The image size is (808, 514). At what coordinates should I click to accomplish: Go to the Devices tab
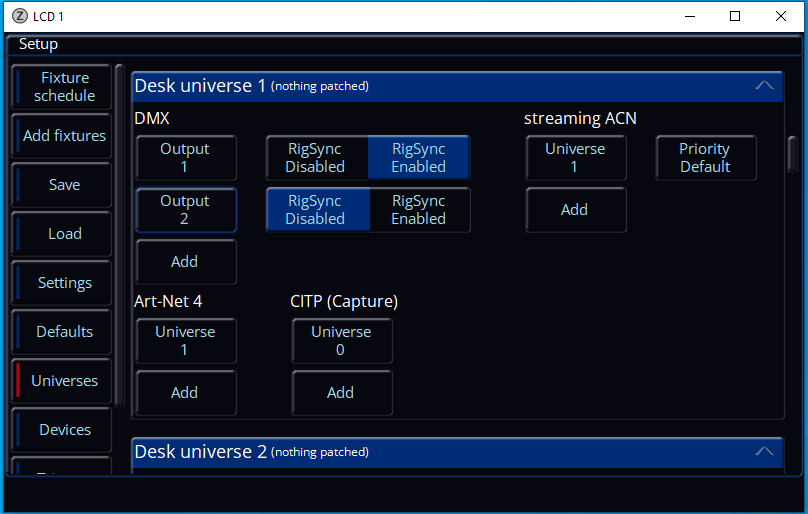64,430
